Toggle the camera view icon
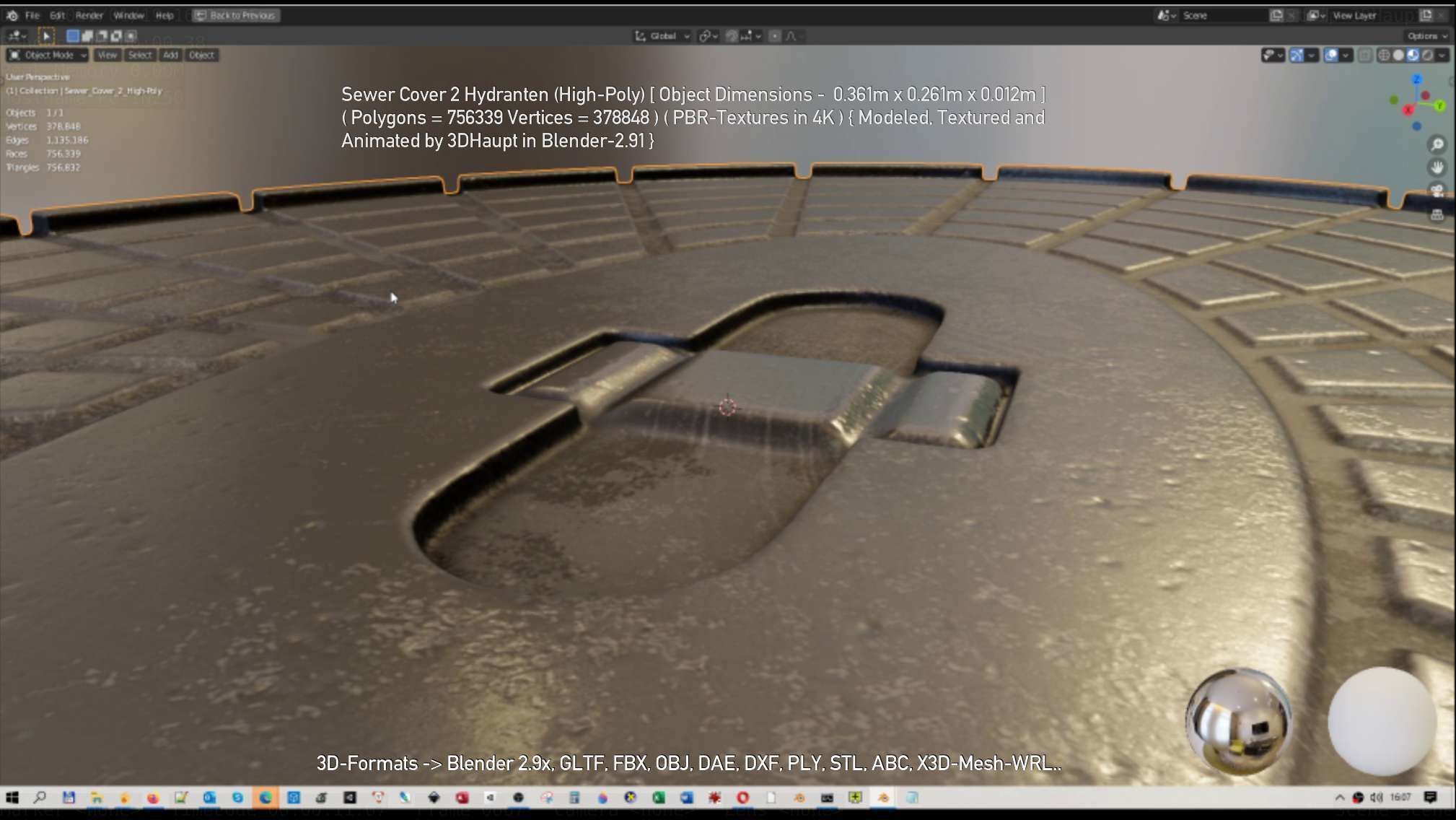 pyautogui.click(x=1437, y=191)
